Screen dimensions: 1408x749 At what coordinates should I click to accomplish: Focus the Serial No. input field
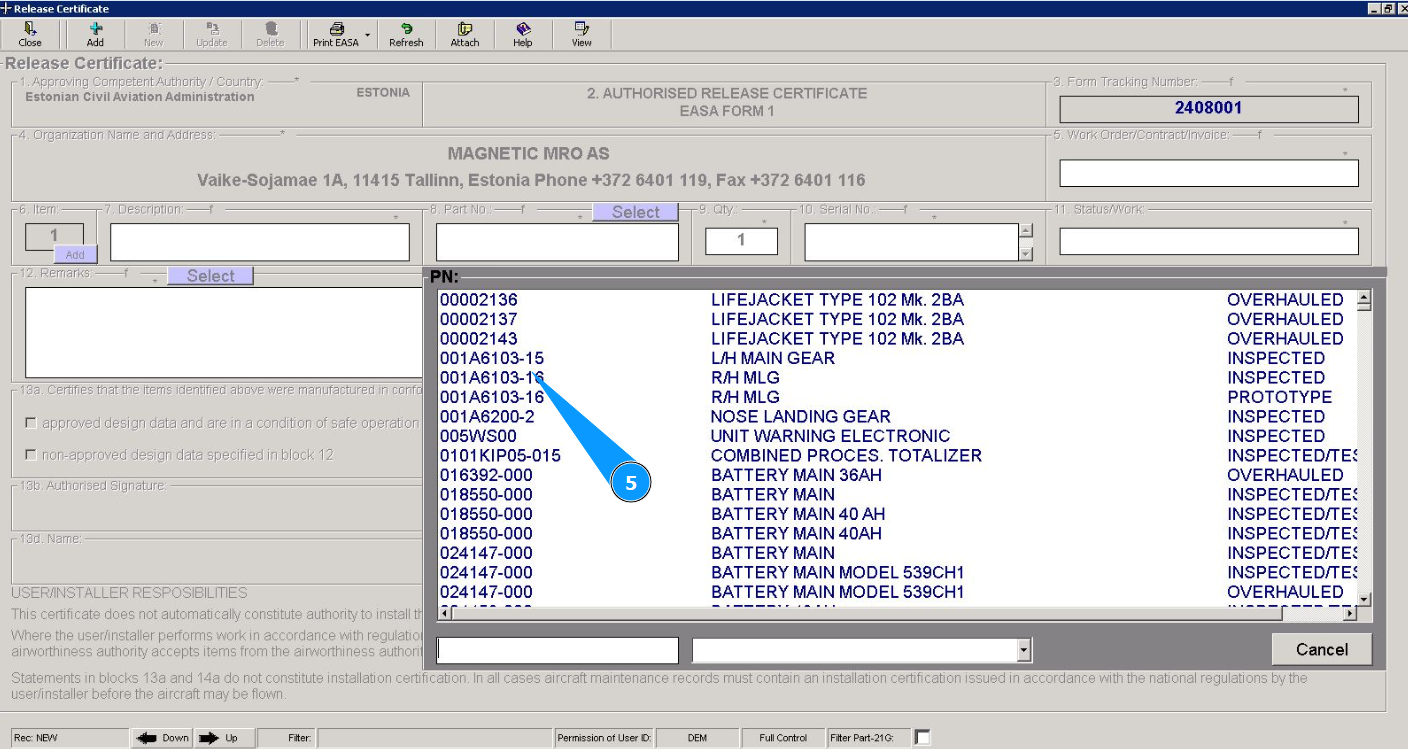click(x=911, y=242)
